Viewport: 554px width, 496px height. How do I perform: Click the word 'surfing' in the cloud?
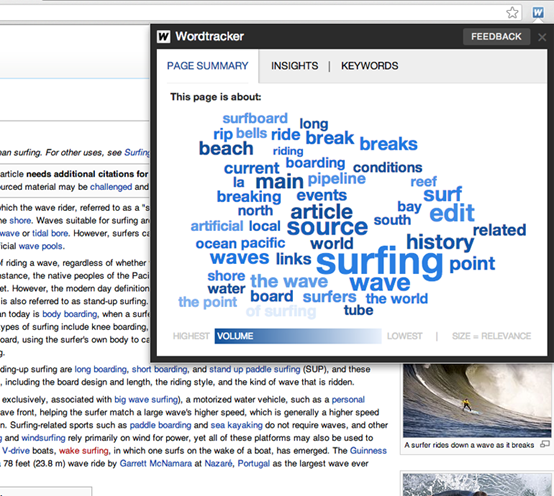[379, 261]
